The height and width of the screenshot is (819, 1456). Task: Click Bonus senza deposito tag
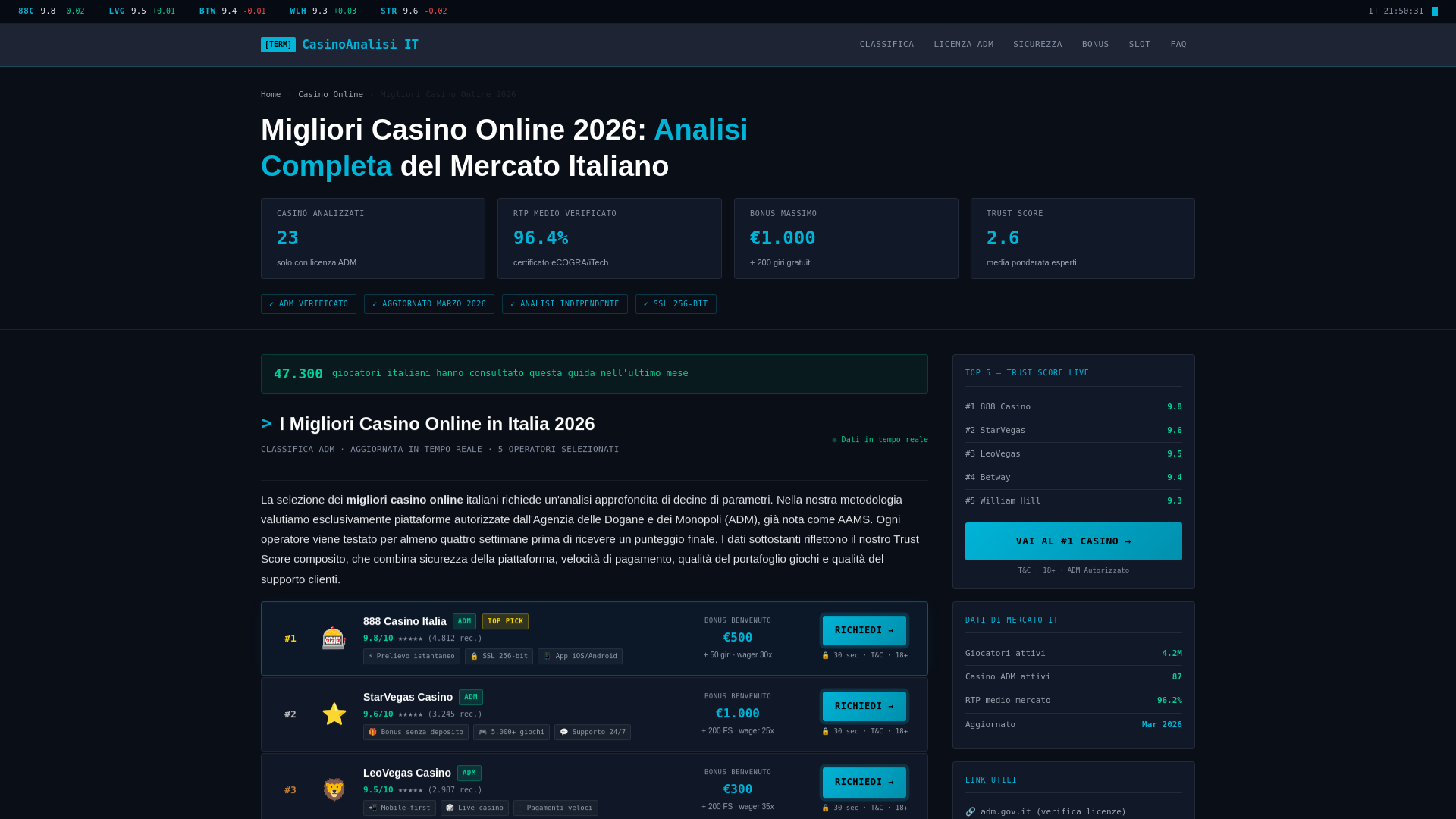pyautogui.click(x=416, y=733)
